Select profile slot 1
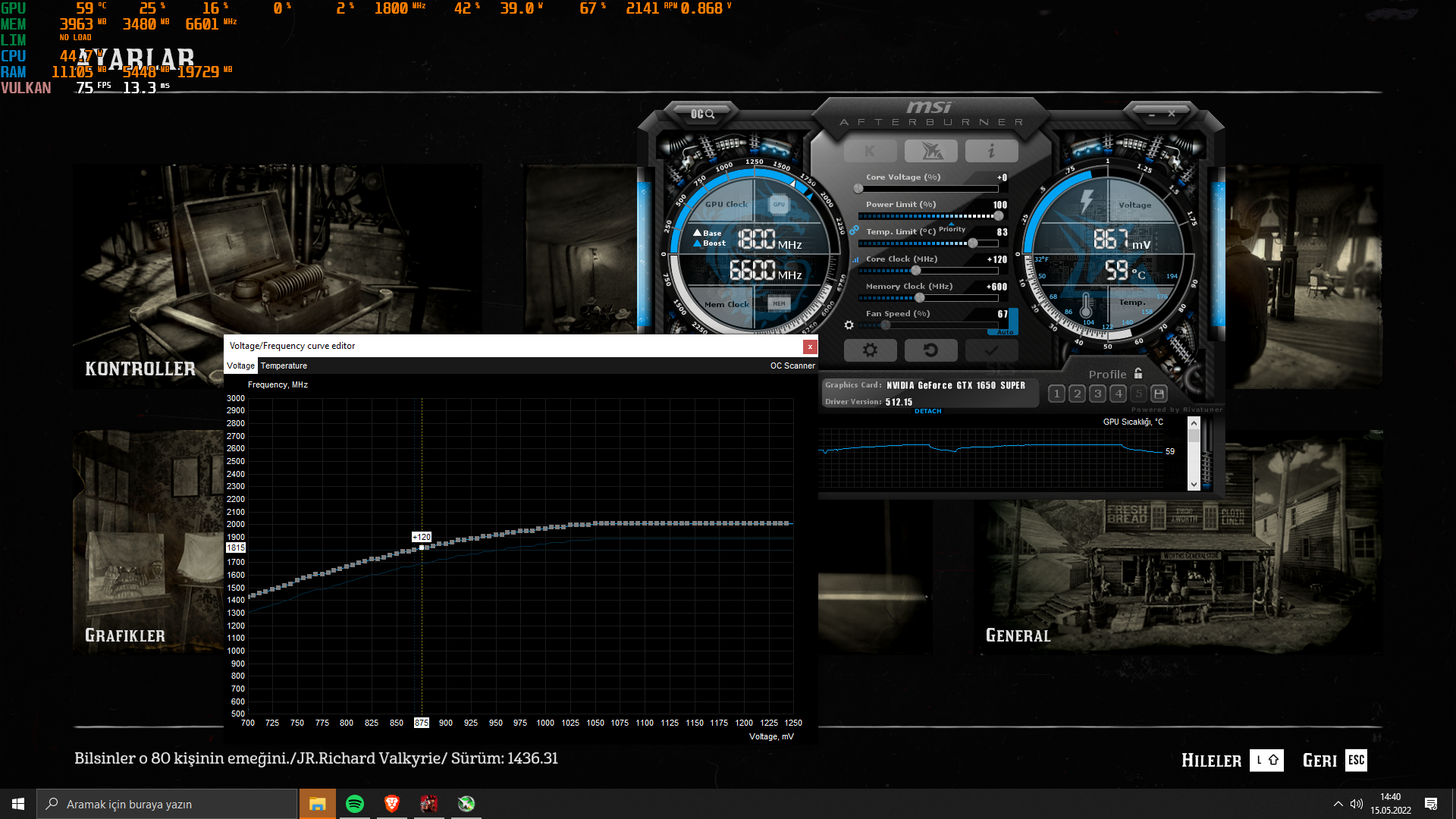The image size is (1456, 819). coord(1056,394)
